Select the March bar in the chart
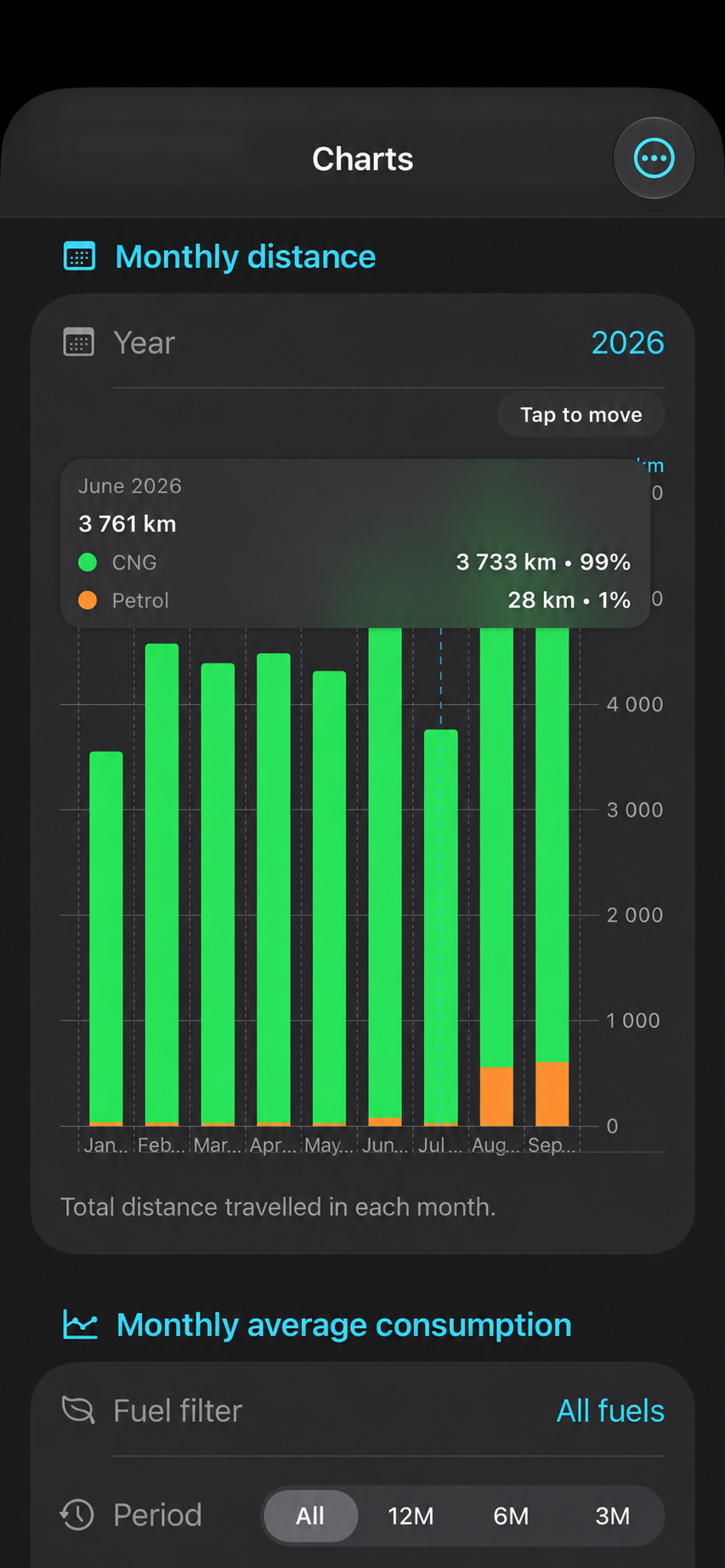 218,895
